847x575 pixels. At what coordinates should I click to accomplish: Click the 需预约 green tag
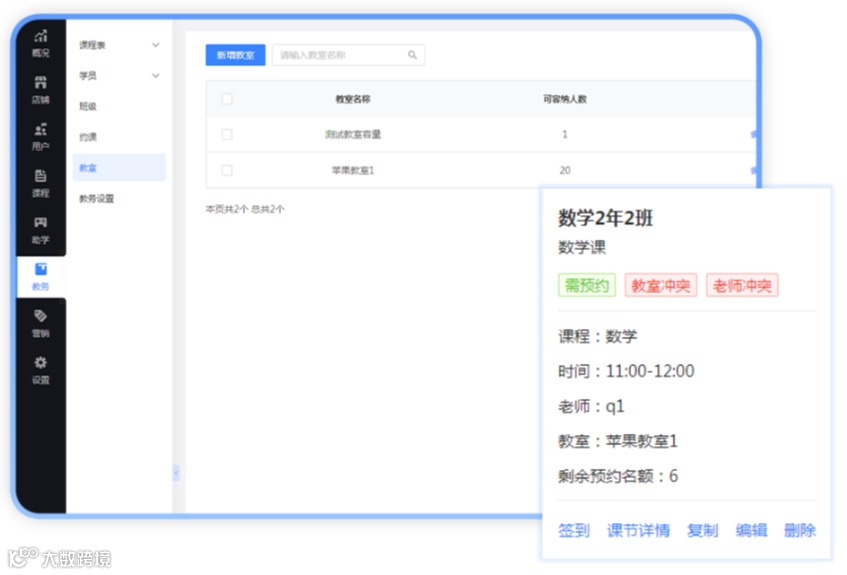pyautogui.click(x=587, y=285)
